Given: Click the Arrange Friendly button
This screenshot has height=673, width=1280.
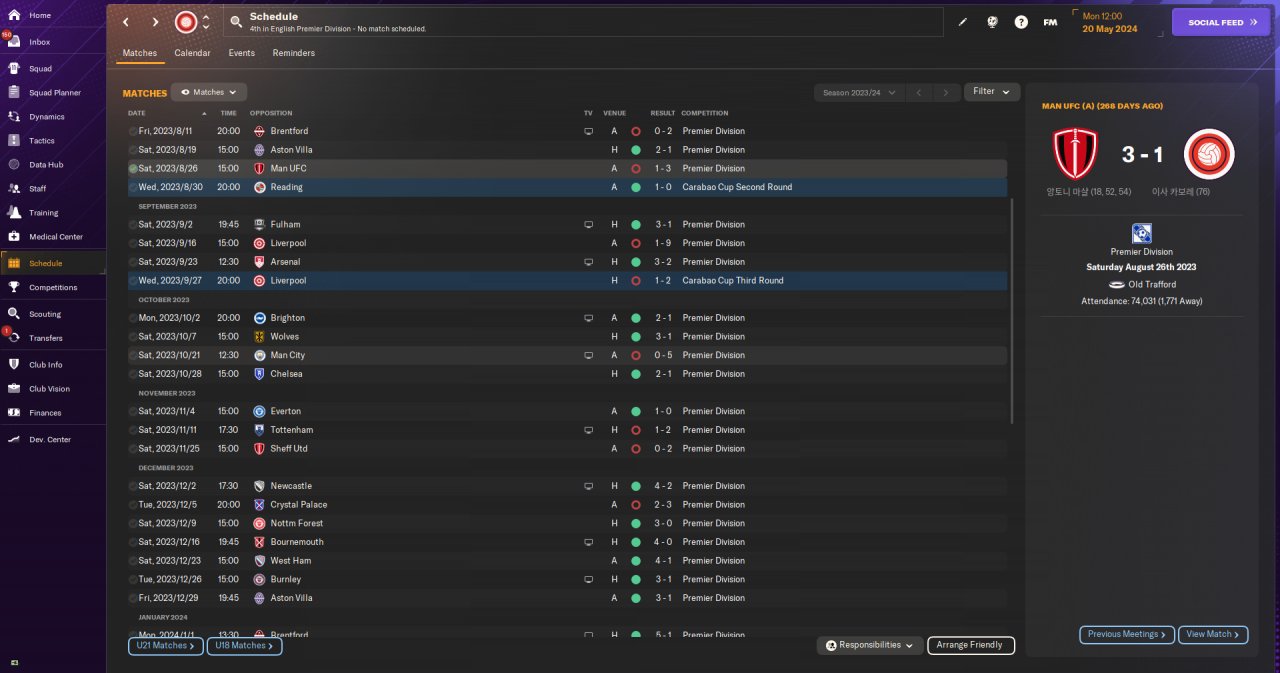Looking at the screenshot, I should click(x=971, y=646).
